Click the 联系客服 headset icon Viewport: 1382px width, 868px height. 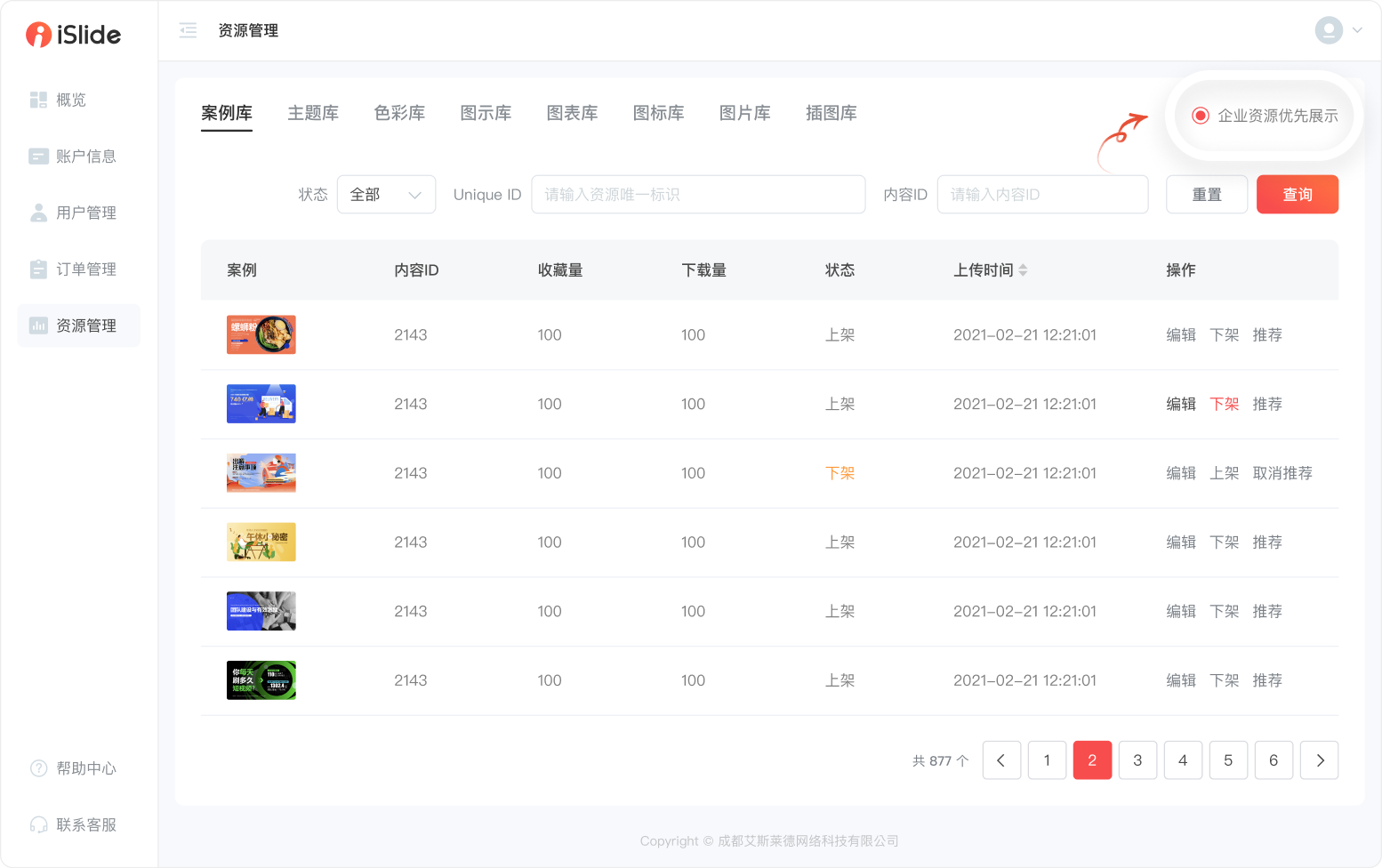[x=38, y=825]
